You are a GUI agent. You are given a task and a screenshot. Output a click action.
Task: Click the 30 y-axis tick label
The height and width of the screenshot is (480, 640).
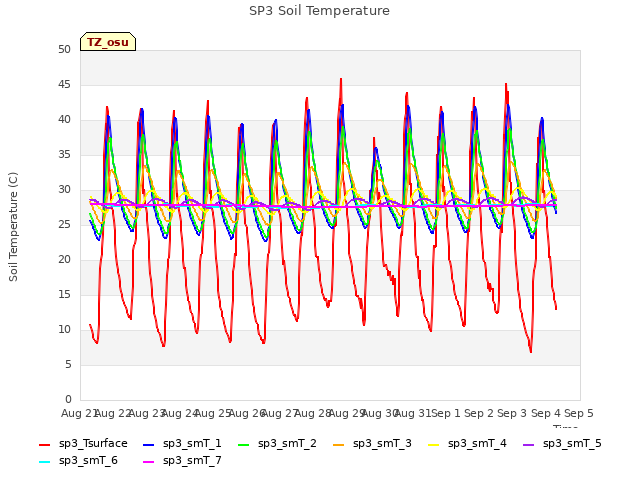click(x=64, y=190)
